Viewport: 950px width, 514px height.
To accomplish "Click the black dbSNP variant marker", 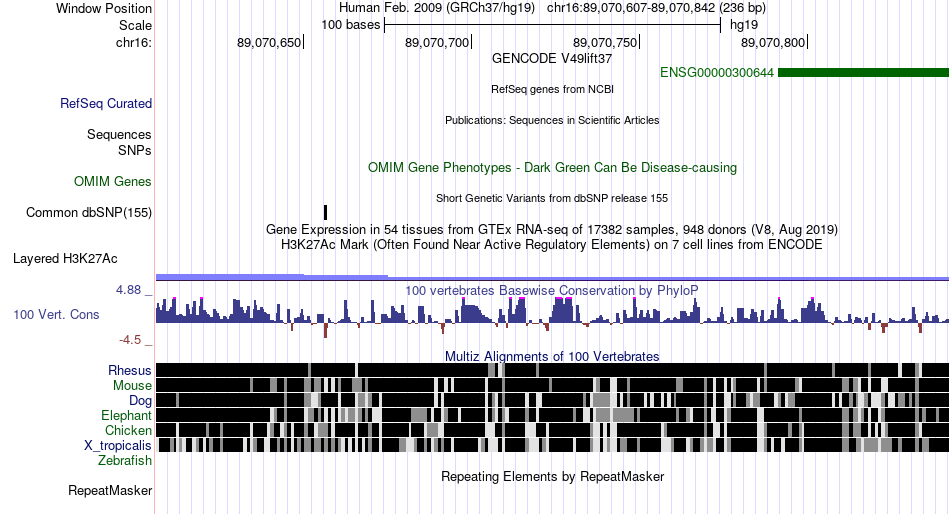I will [325, 212].
